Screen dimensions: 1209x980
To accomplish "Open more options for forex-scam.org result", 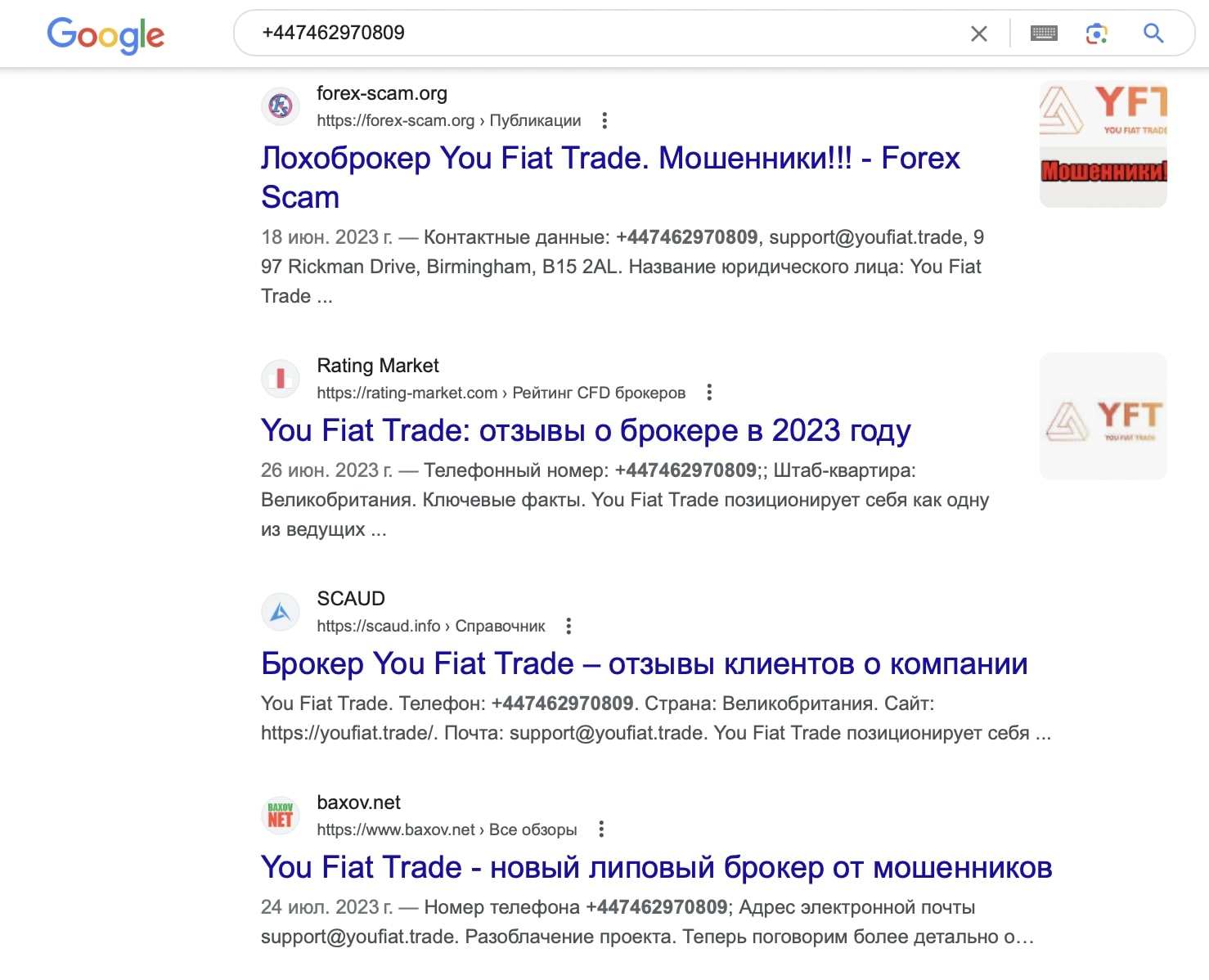I will point(604,121).
